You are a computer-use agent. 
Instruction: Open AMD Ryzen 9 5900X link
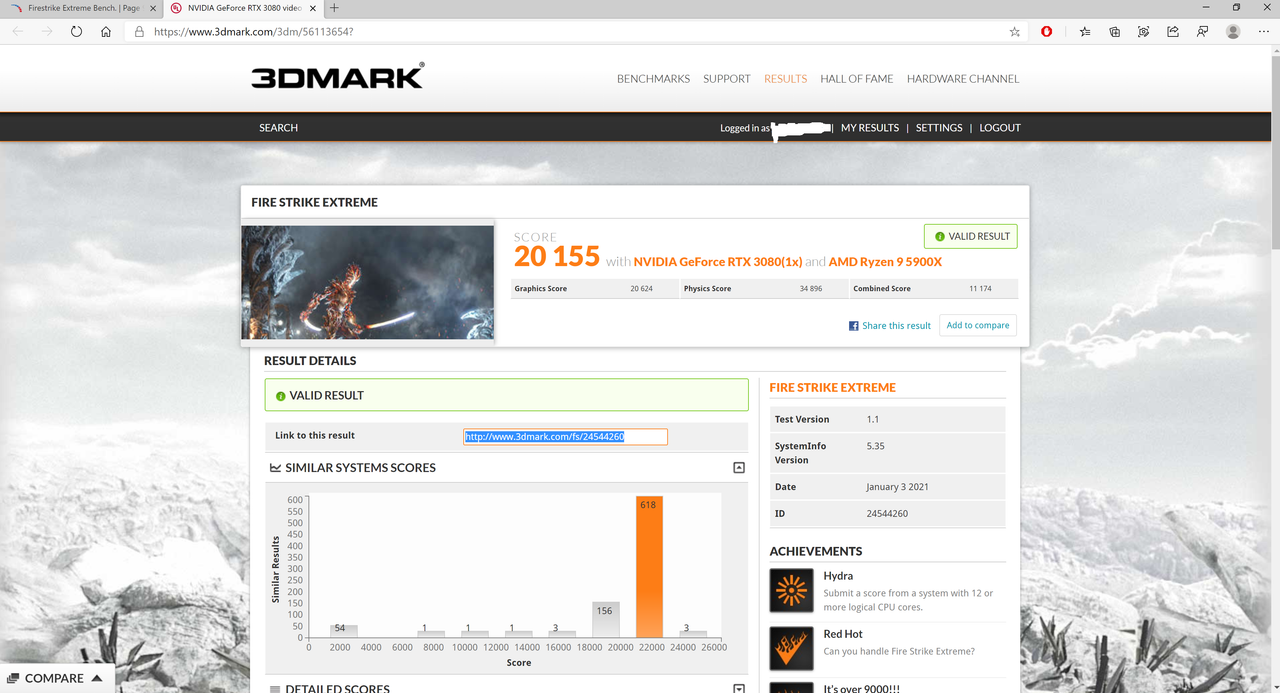[885, 262]
